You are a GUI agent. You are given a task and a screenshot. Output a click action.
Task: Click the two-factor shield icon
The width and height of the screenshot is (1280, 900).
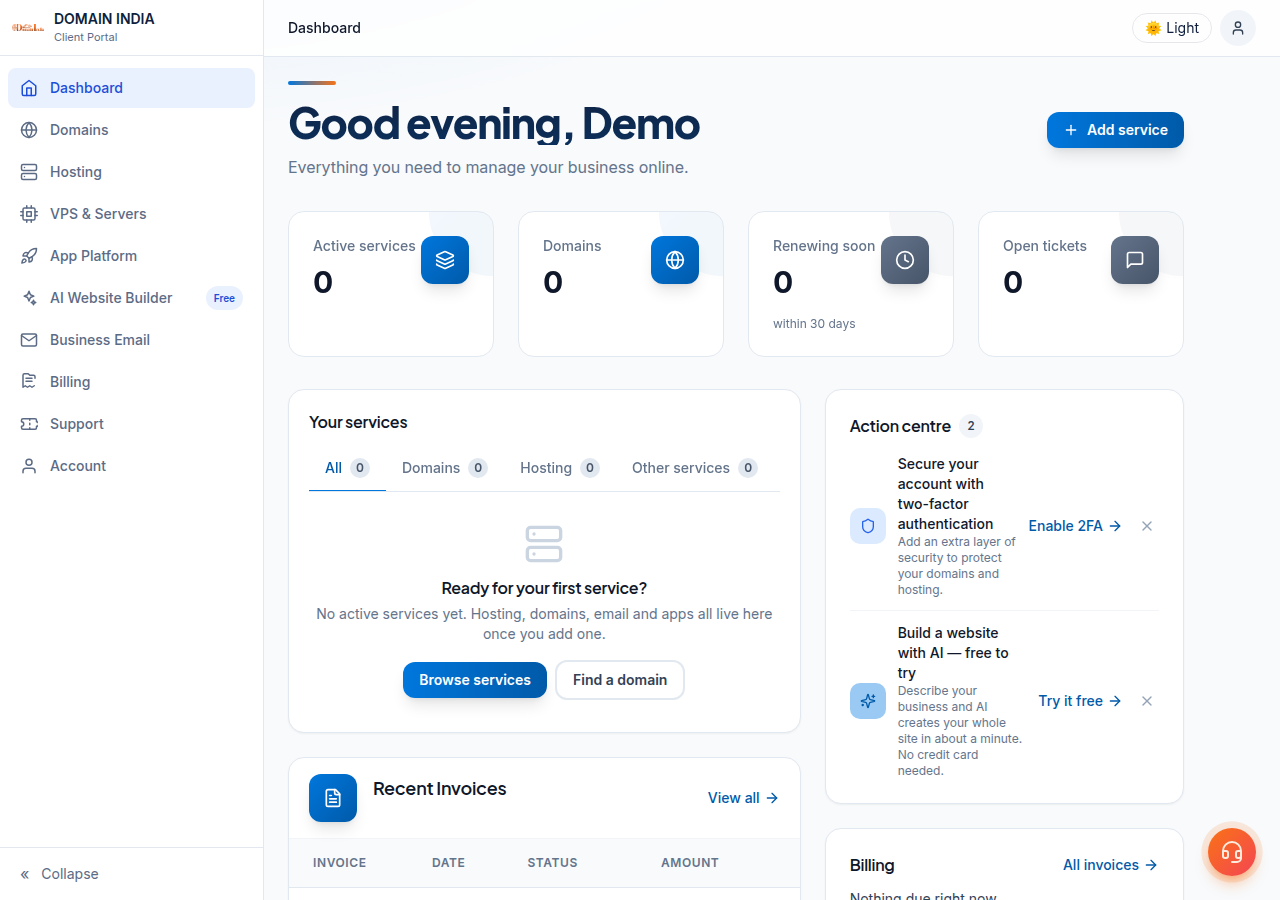[x=868, y=526]
